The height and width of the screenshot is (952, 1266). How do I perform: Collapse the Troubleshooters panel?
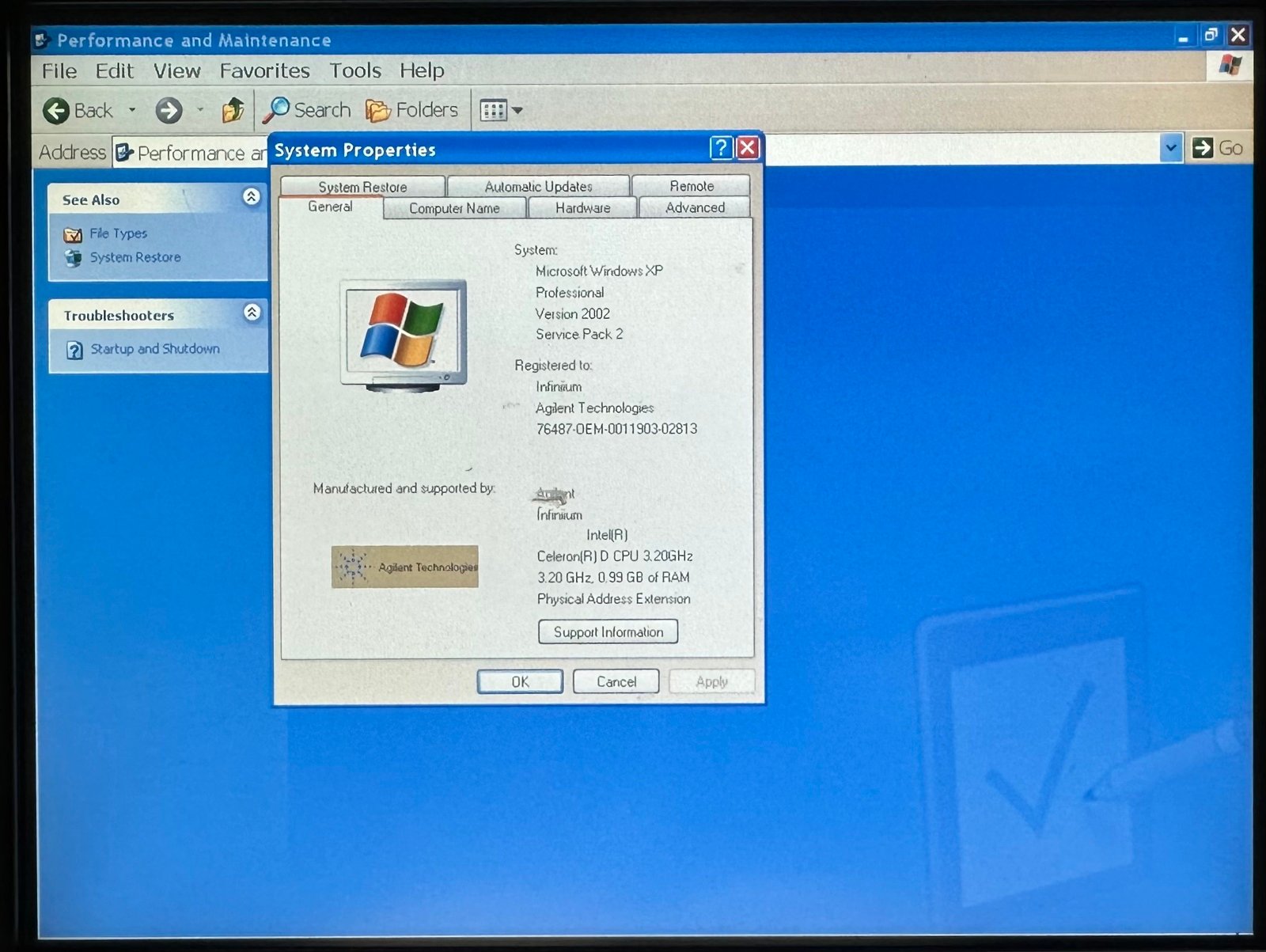[x=252, y=313]
